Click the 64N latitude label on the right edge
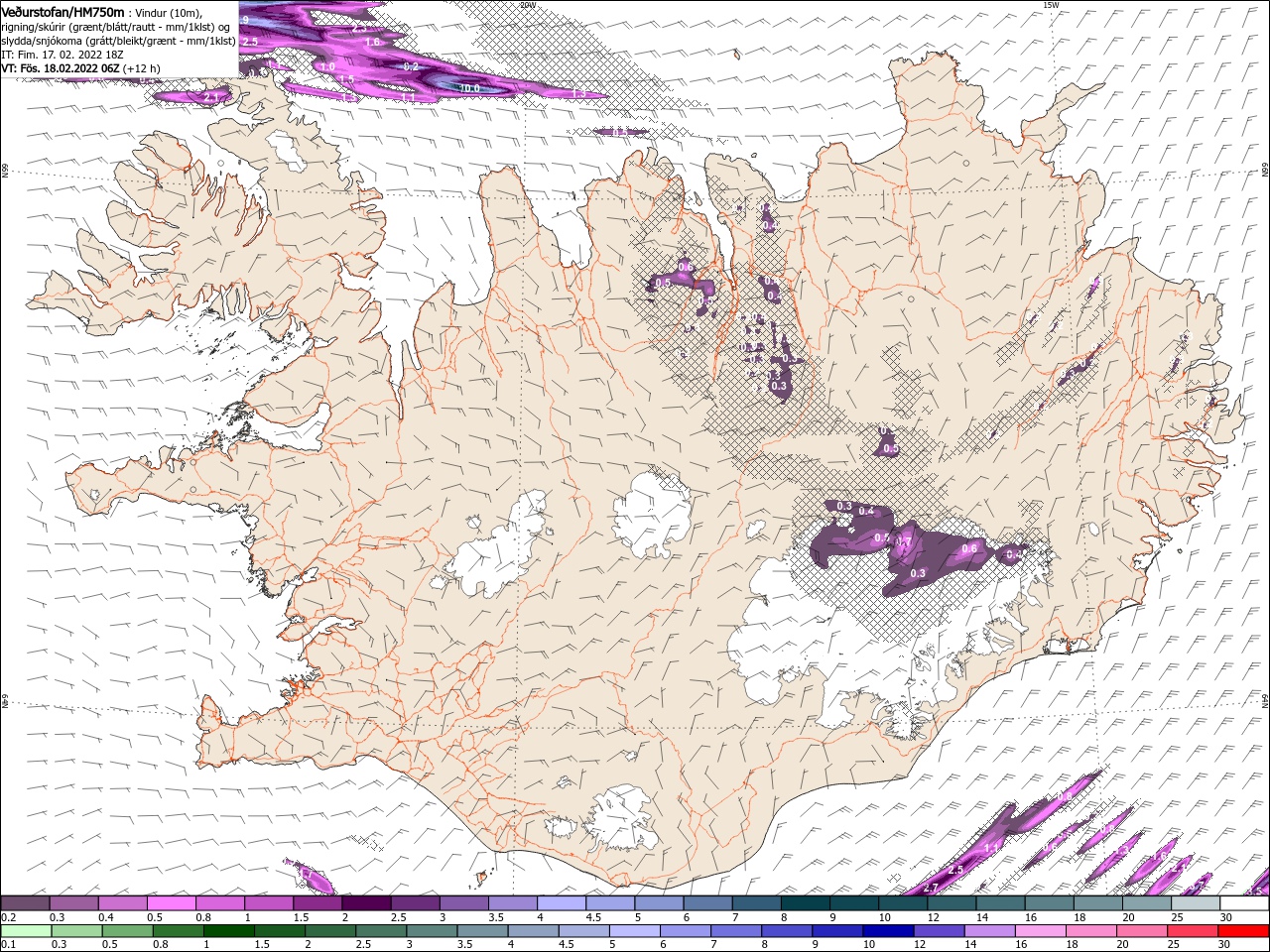1270x952 pixels. (x=1265, y=700)
